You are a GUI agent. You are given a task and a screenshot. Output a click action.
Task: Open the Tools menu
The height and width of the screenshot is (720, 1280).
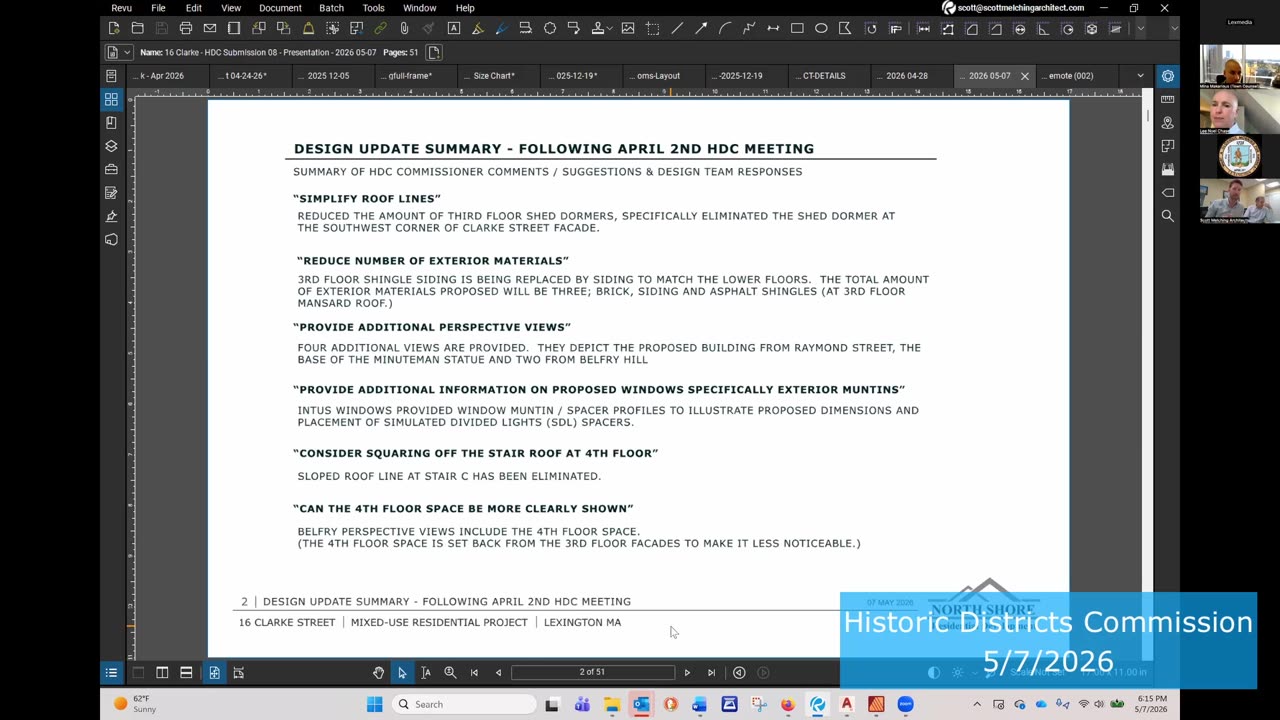pyautogui.click(x=373, y=8)
